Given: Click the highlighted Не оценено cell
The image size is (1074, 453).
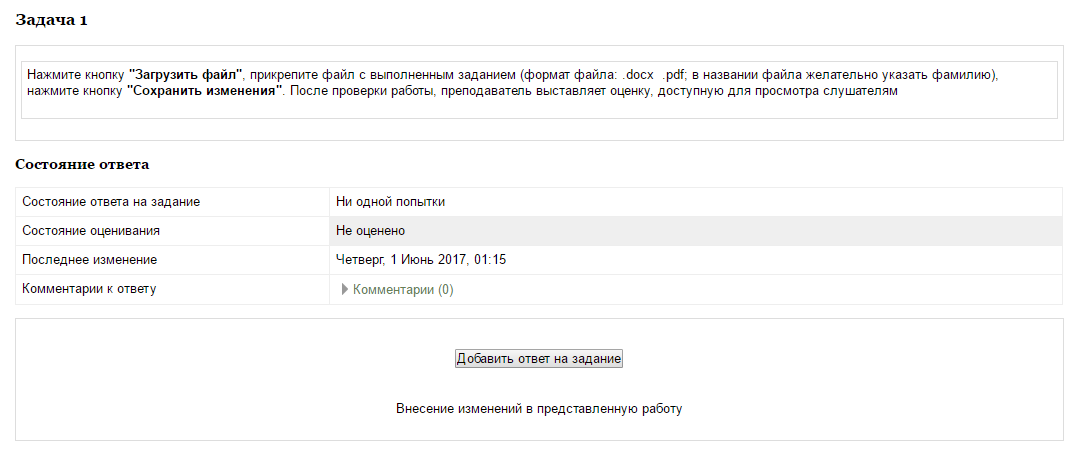Looking at the screenshot, I should tap(370, 230).
